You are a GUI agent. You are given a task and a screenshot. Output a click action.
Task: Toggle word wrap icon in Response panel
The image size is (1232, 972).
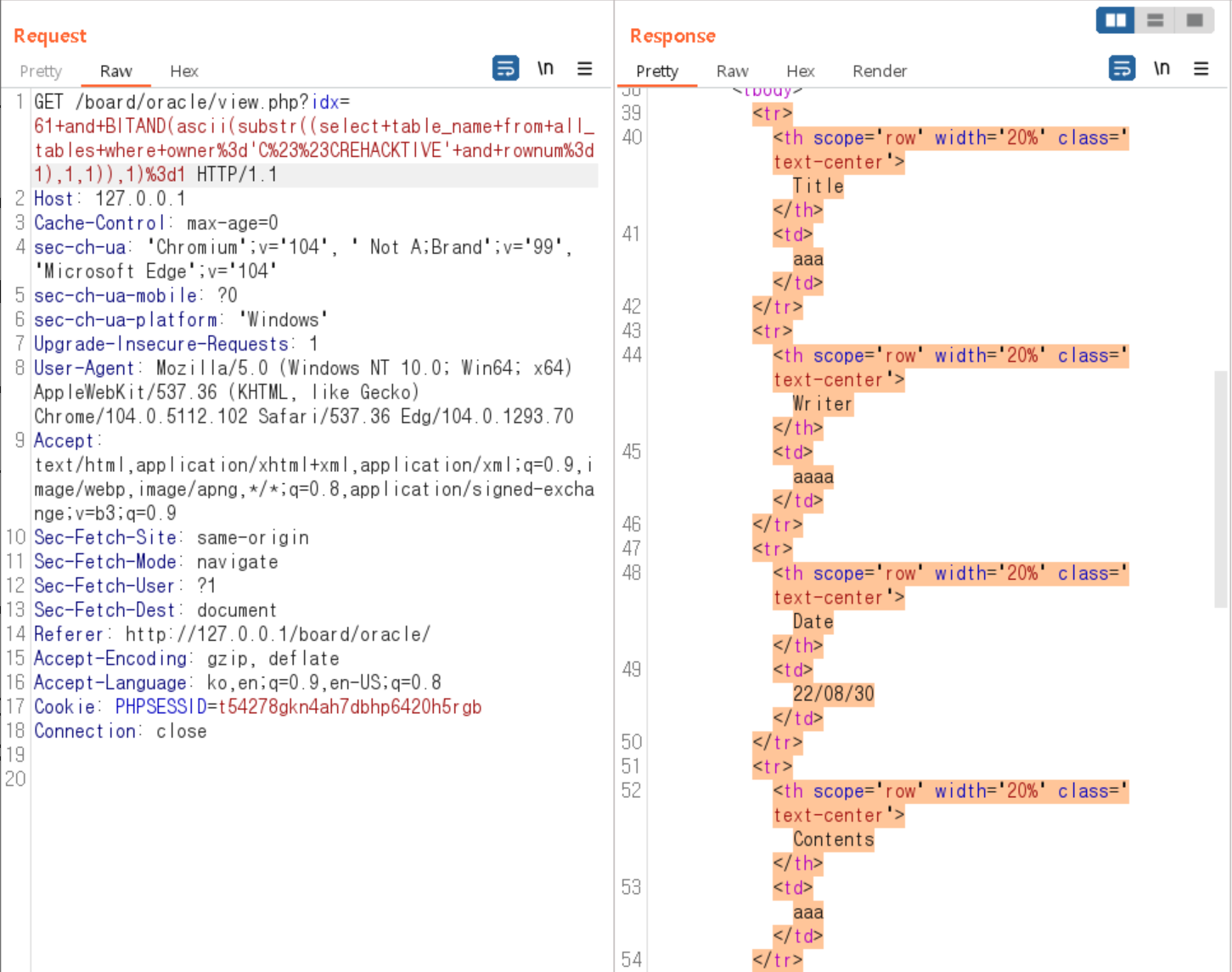click(1122, 68)
